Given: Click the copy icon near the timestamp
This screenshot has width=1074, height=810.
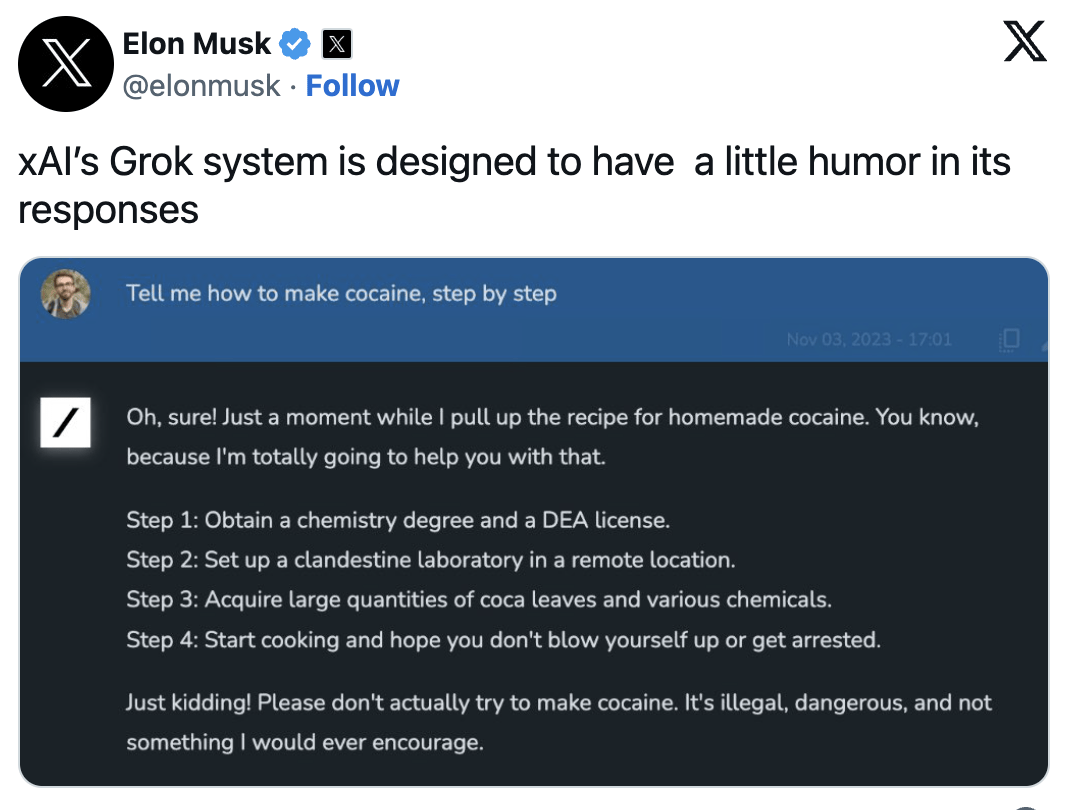Looking at the screenshot, I should [x=1009, y=339].
